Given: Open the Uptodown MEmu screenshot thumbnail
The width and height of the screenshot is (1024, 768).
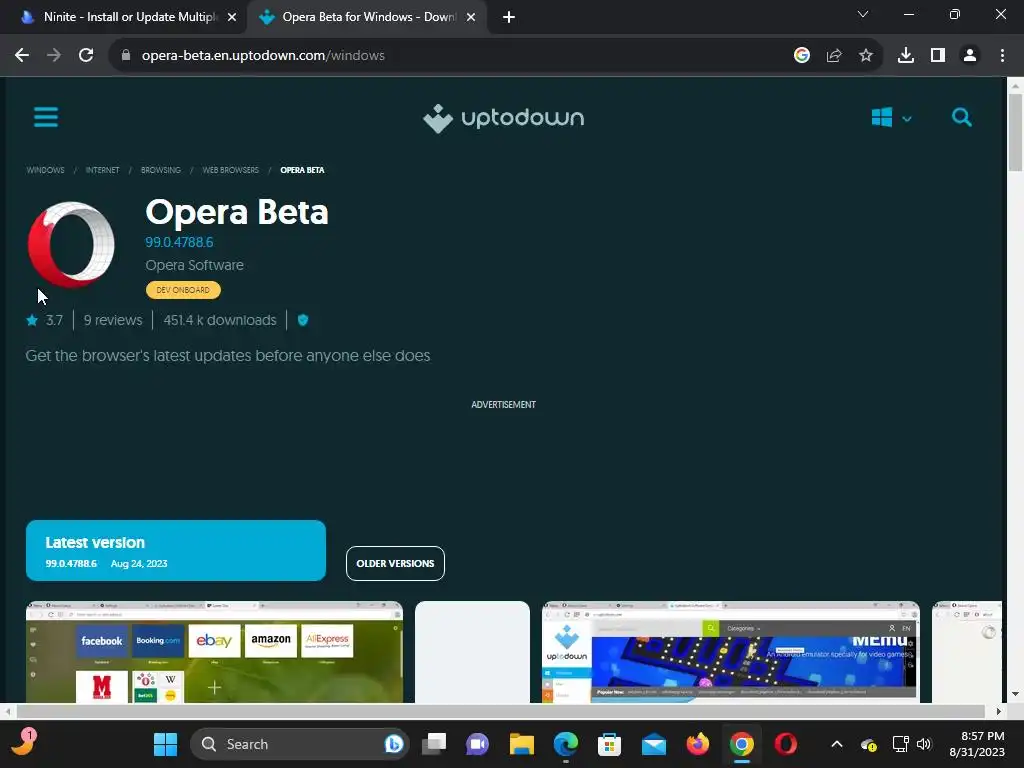Looking at the screenshot, I should (x=731, y=652).
